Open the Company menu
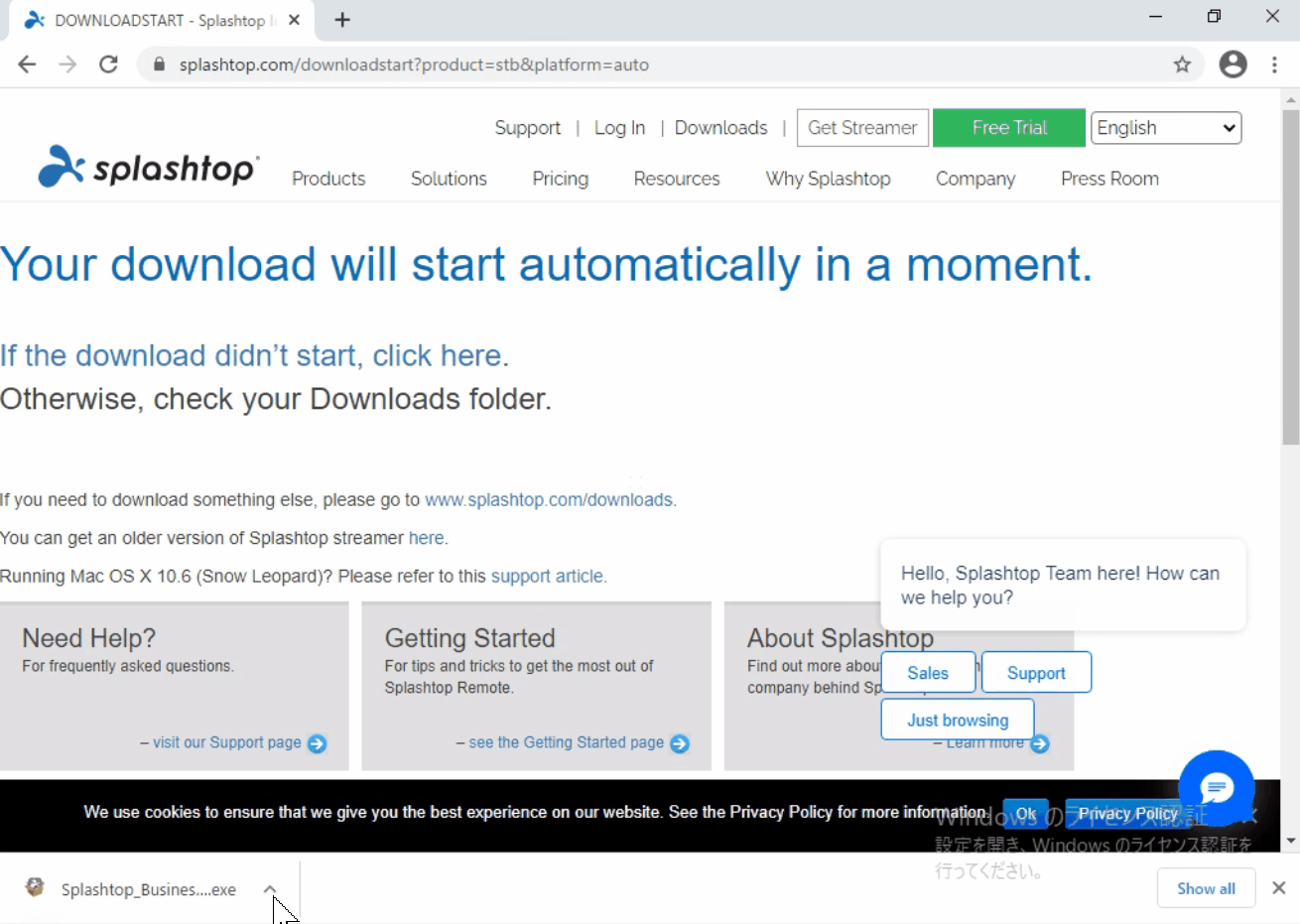 tap(975, 179)
